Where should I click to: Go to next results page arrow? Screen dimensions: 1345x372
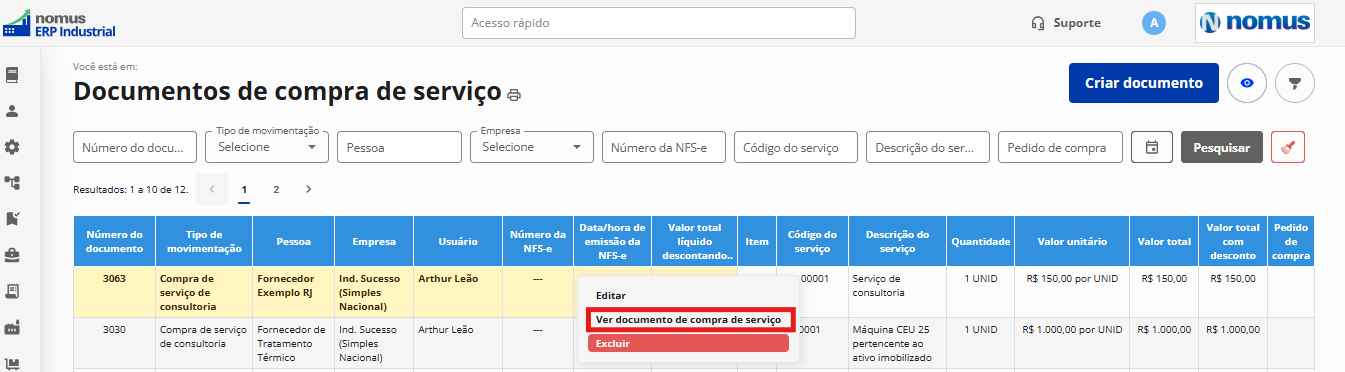point(308,188)
